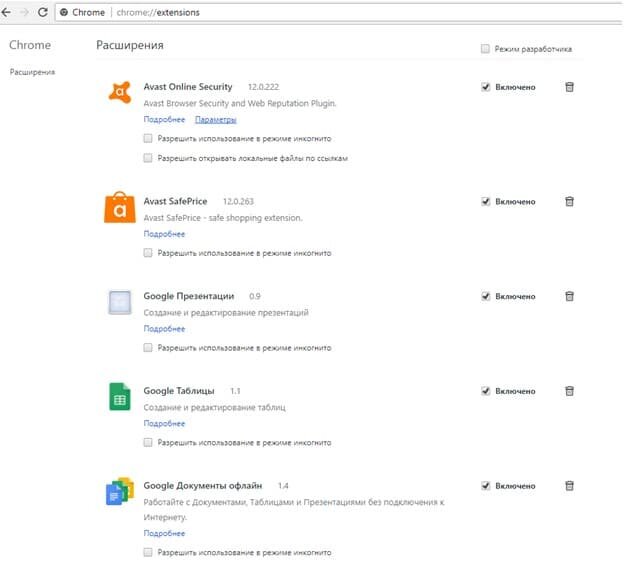Viewport: 624px width, 563px height.
Task: Allow Google Презентации in incognito mode
Action: coord(148,347)
